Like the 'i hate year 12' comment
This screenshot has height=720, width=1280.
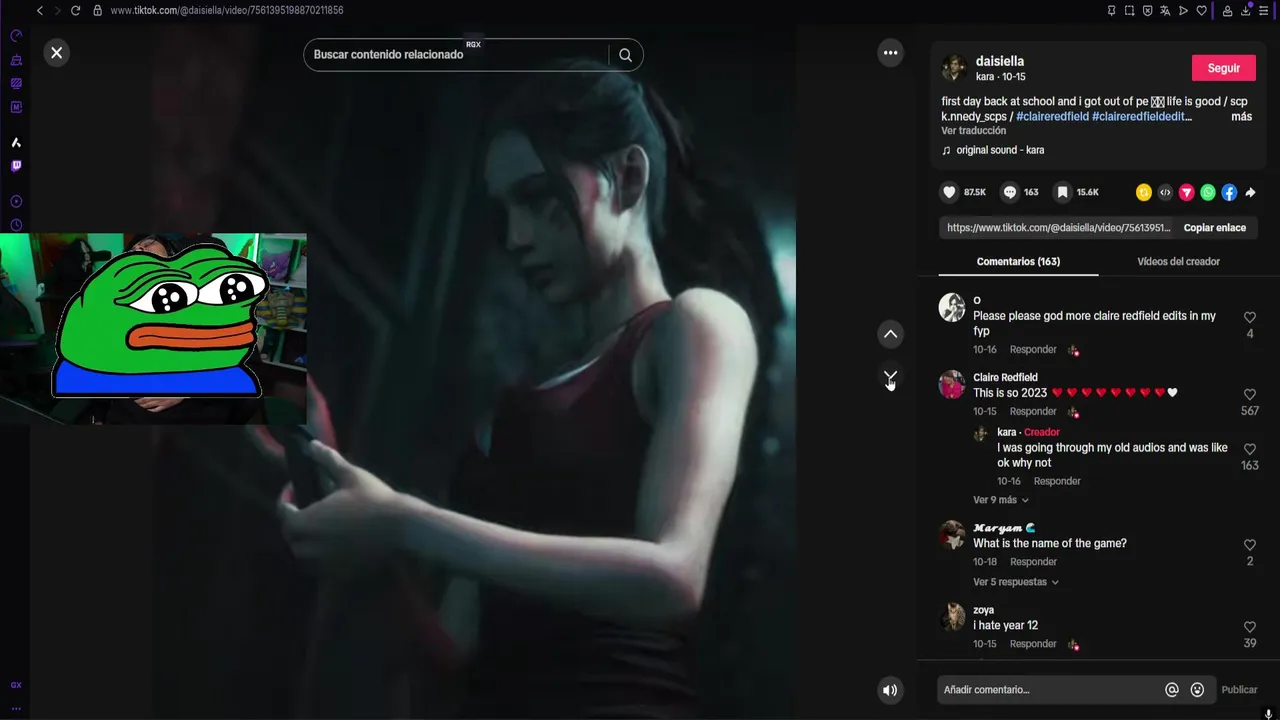(x=1250, y=627)
